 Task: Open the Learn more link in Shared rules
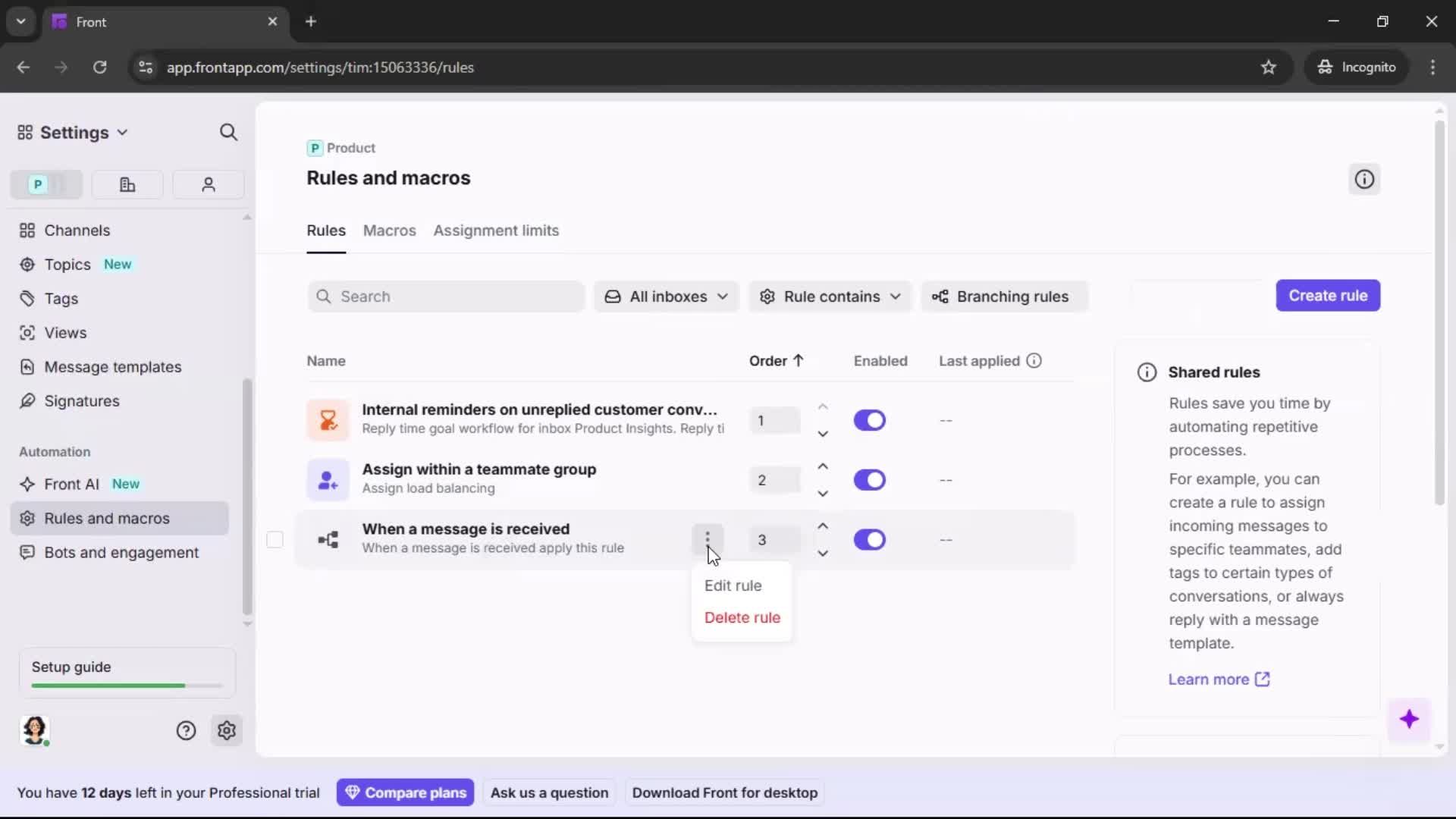(1218, 679)
